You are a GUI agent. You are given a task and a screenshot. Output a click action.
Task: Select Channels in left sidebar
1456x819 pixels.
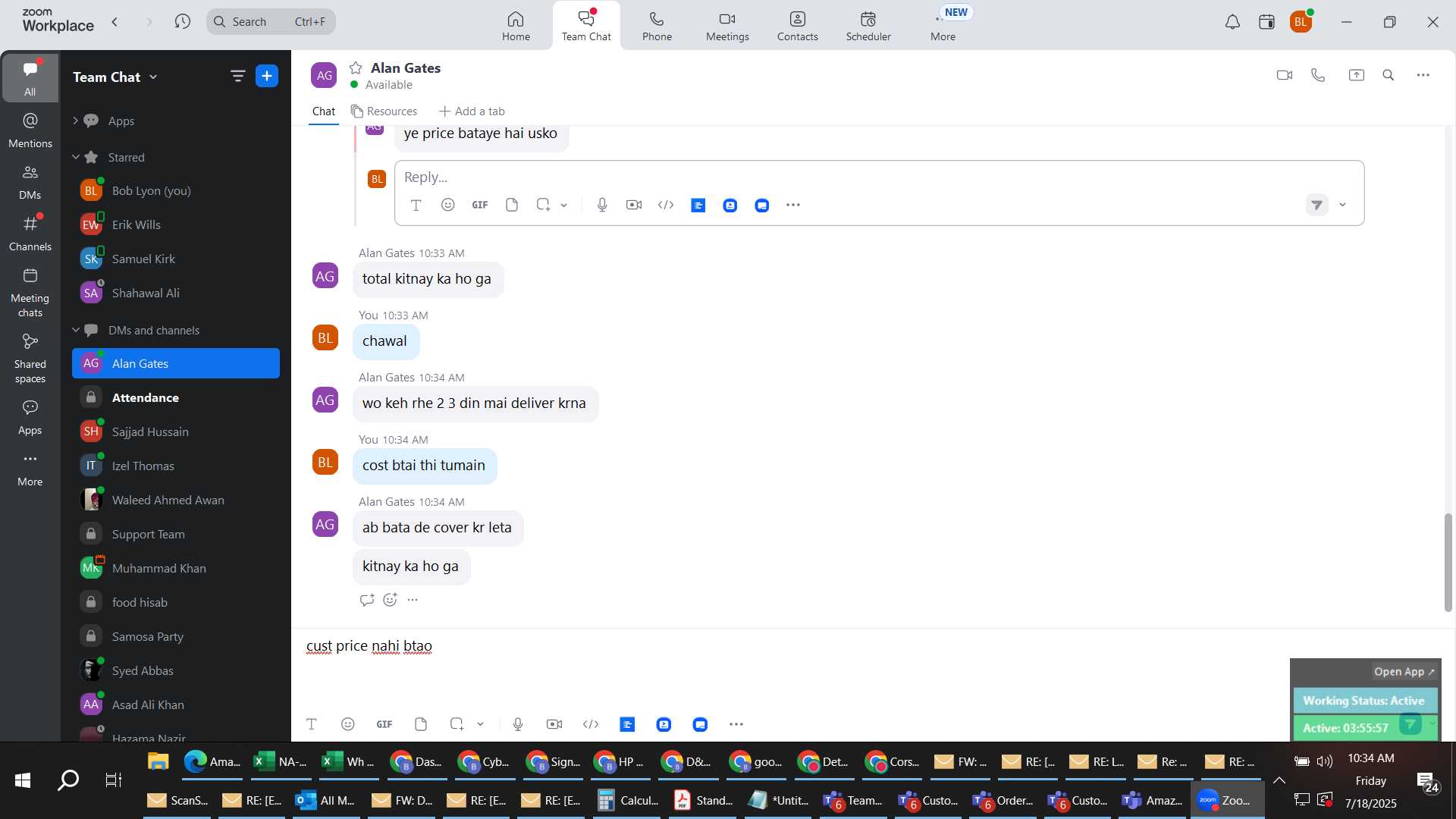pyautogui.click(x=30, y=234)
